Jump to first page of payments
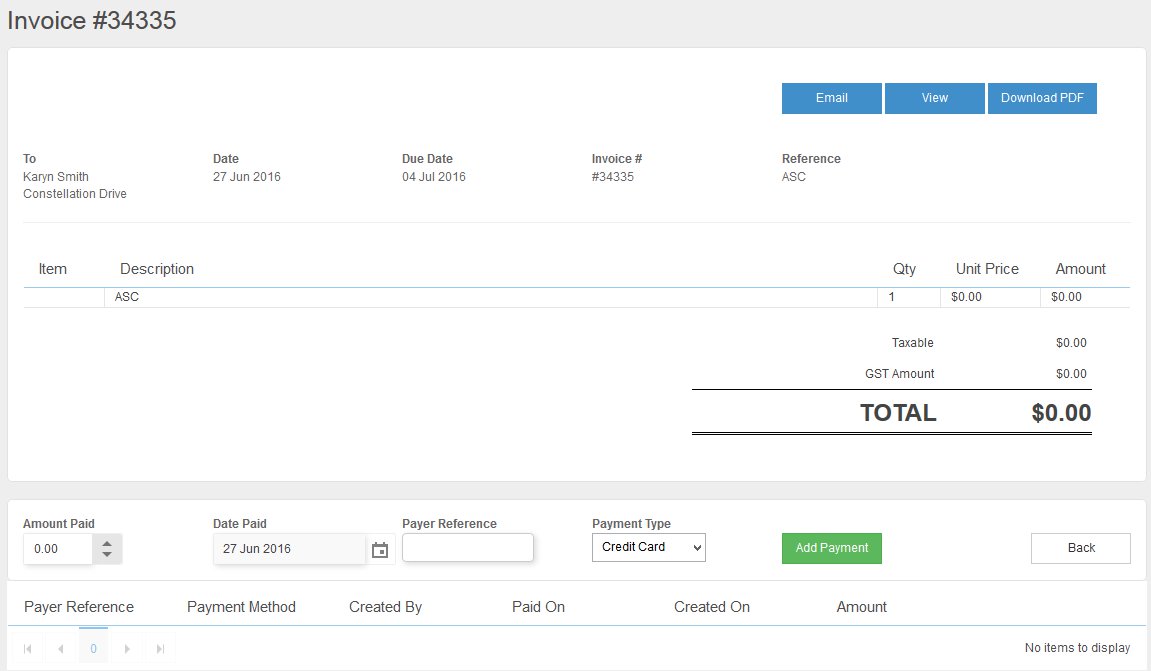 click(x=26, y=648)
